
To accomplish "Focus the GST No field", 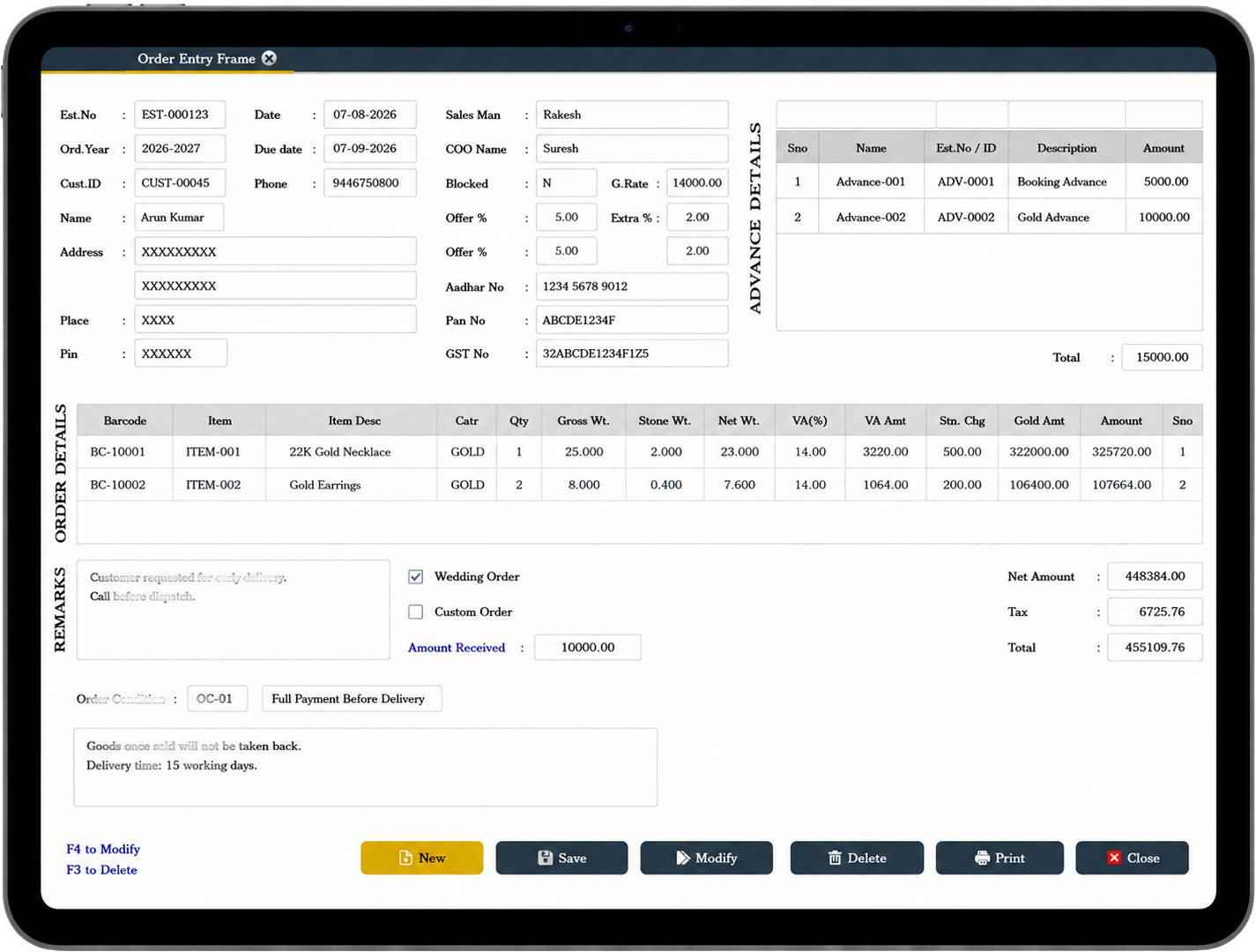I will click(632, 353).
